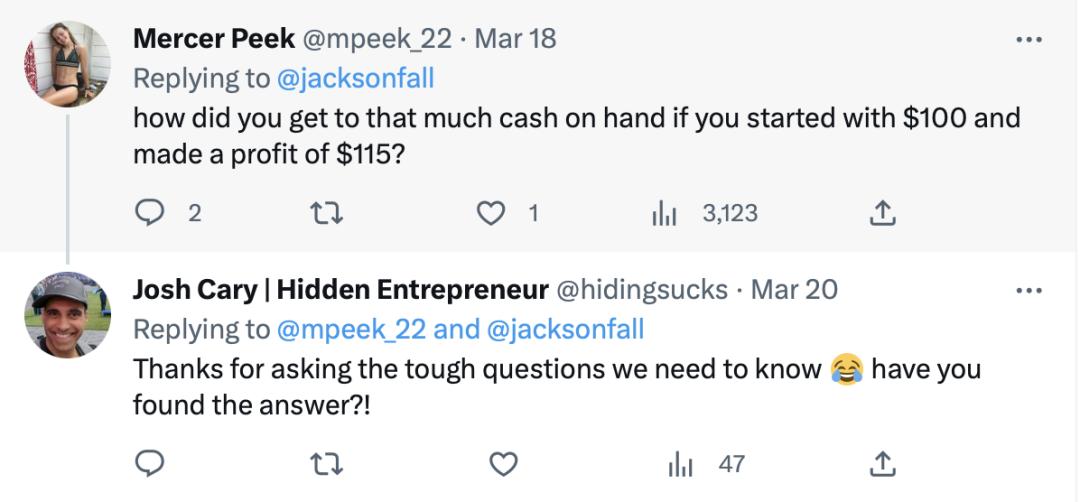Reply to Josh Cary's tweet
Image resolution: width=1080 pixels, height=502 pixels.
coord(149,464)
